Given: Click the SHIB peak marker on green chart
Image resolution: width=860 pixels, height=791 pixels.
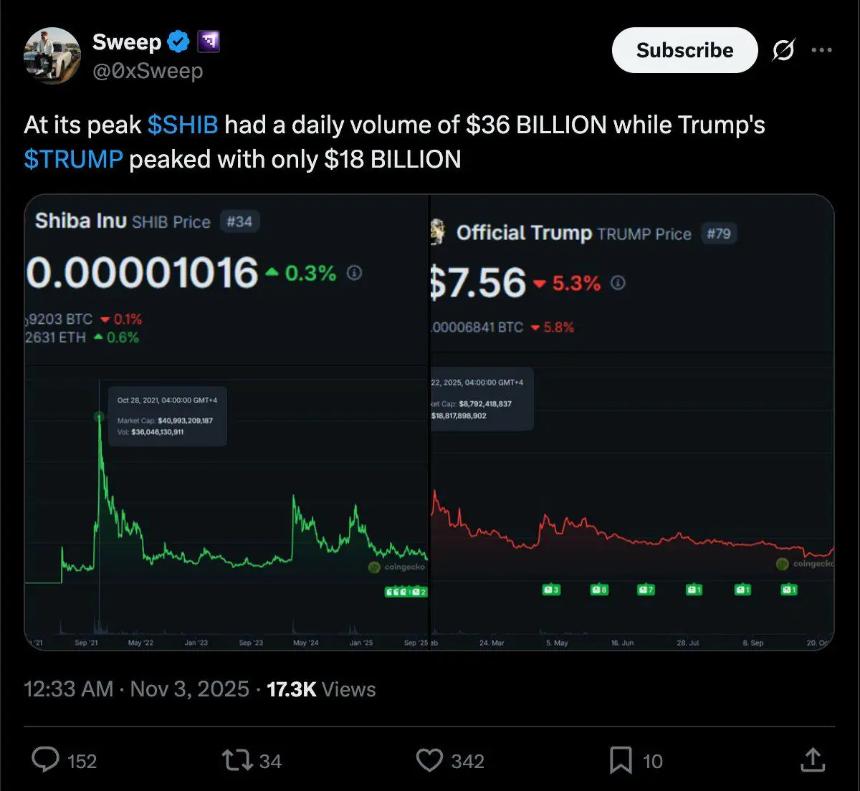Looking at the screenshot, I should point(99,415).
